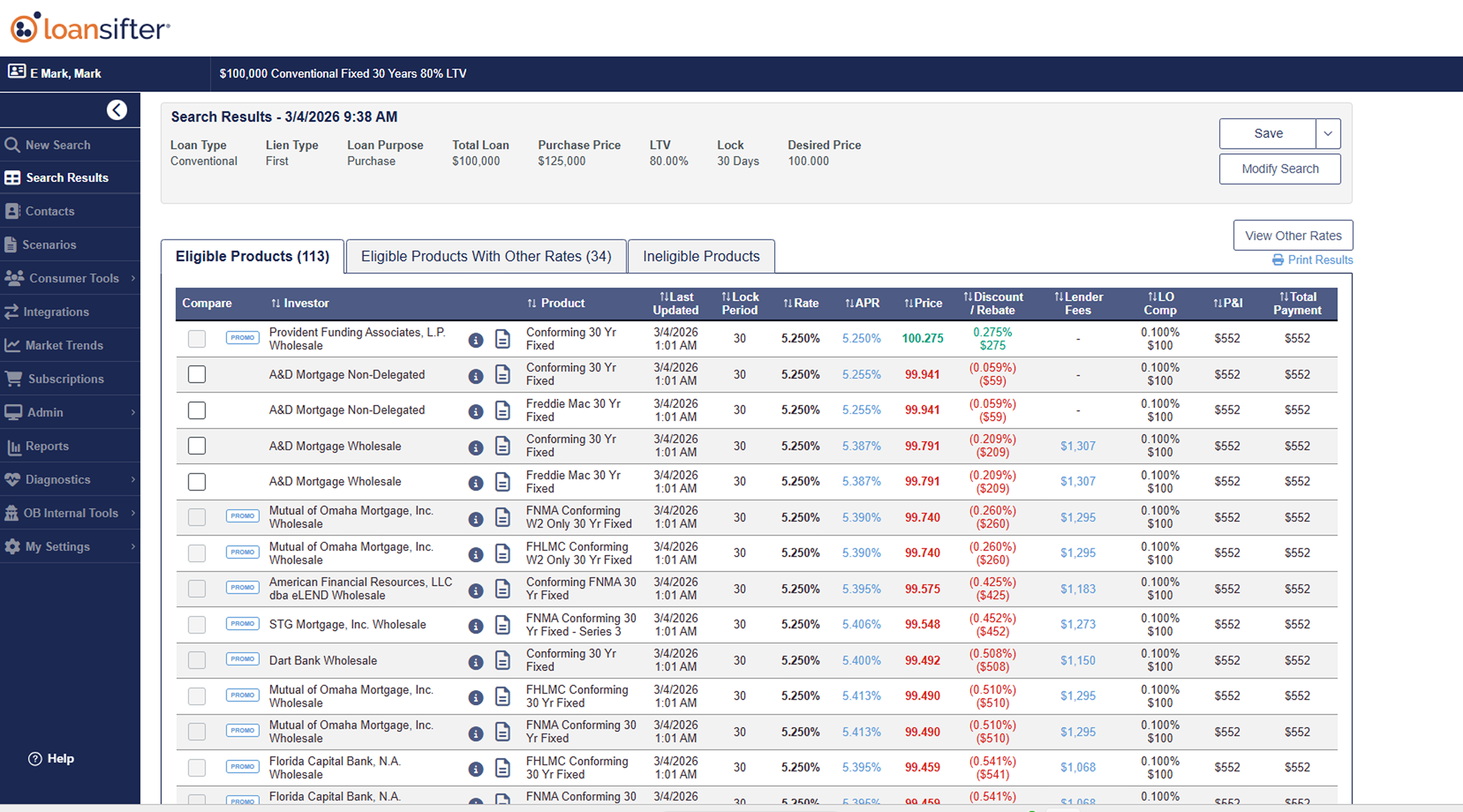Screen dimensions: 1463x812
Task: Open document icon for STG Mortgage row
Action: 503,625
